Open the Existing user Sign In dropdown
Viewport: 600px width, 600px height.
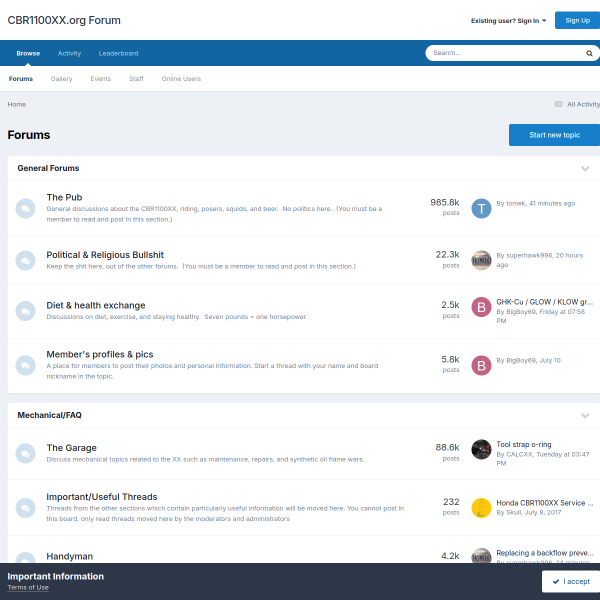coord(508,21)
